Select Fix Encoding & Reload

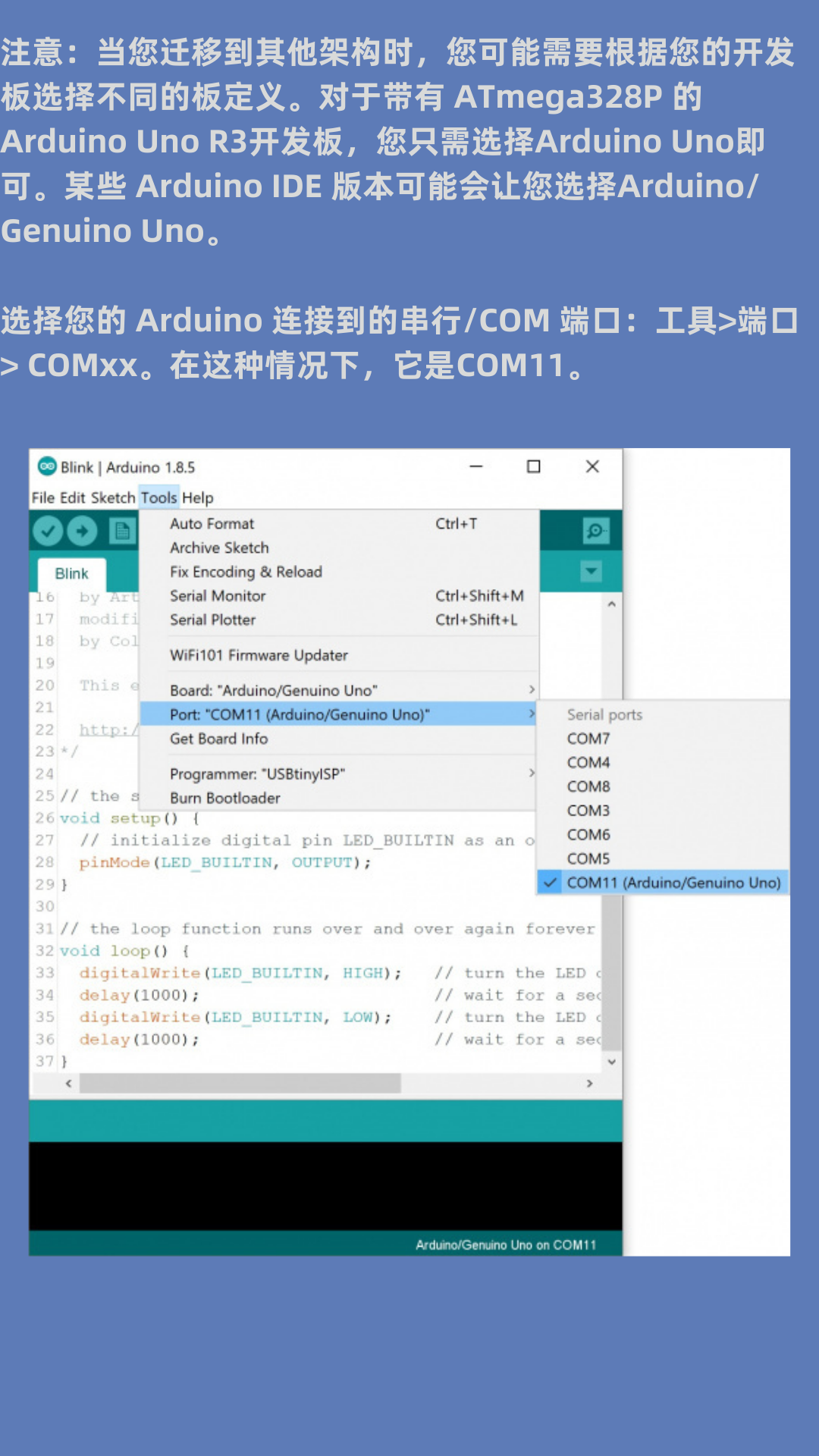pyautogui.click(x=340, y=572)
